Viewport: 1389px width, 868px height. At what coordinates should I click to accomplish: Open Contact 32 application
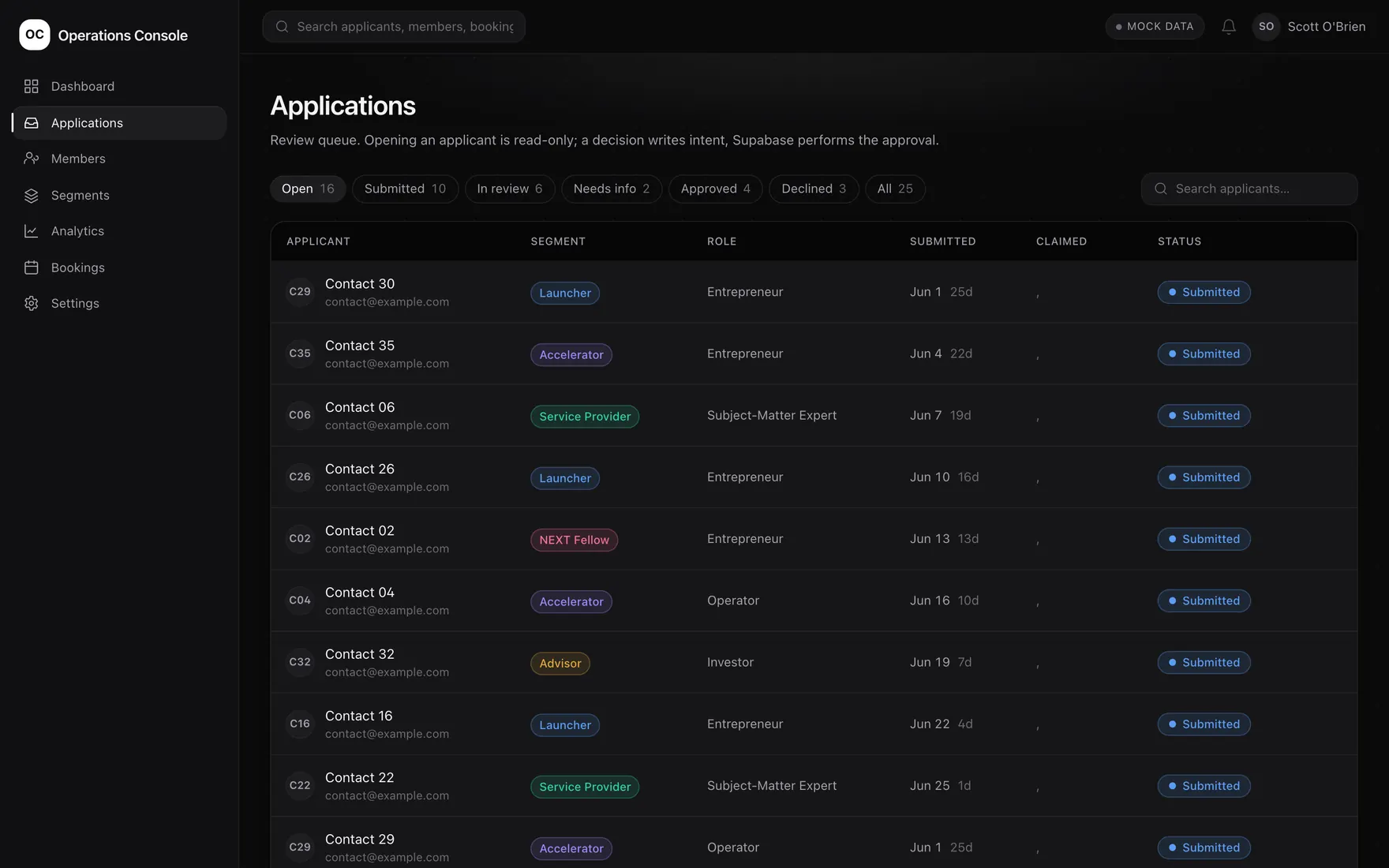click(814, 662)
